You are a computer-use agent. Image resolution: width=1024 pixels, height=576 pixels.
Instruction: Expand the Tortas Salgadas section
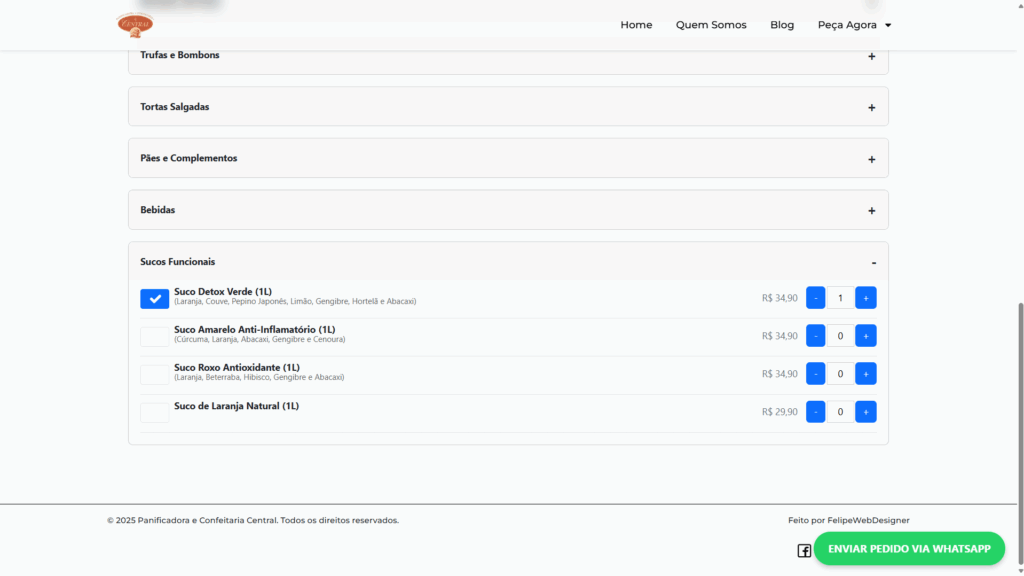tap(508, 107)
